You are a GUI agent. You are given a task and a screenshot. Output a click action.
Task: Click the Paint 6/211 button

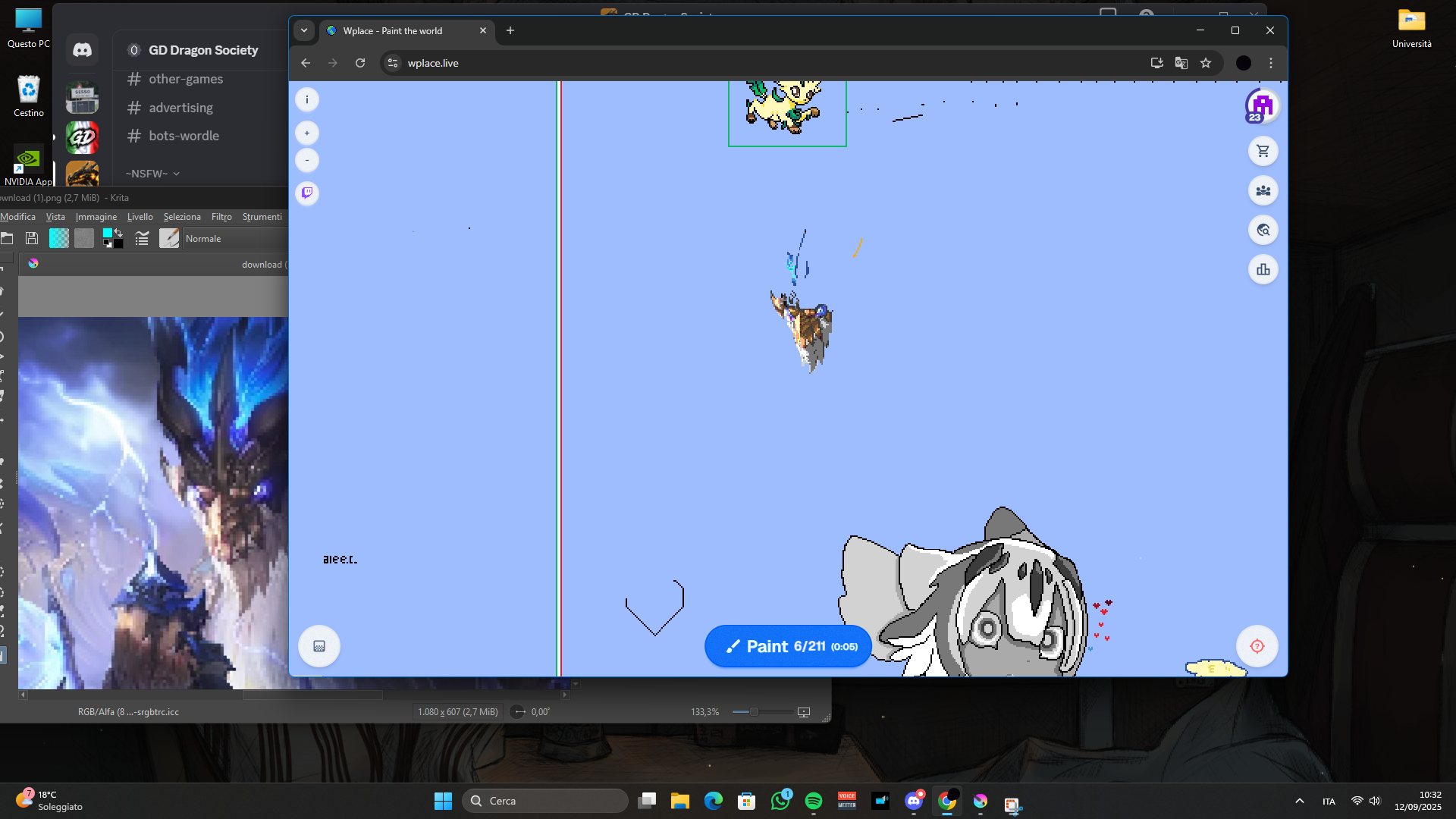[x=788, y=646]
